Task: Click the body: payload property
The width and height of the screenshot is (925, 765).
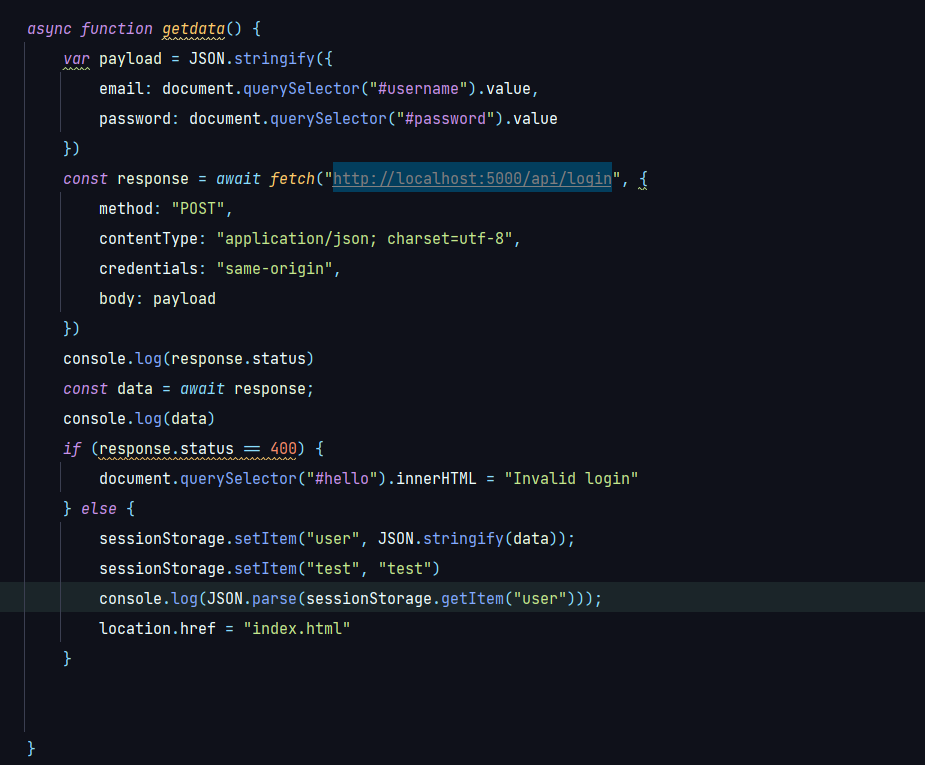Action: click(155, 298)
